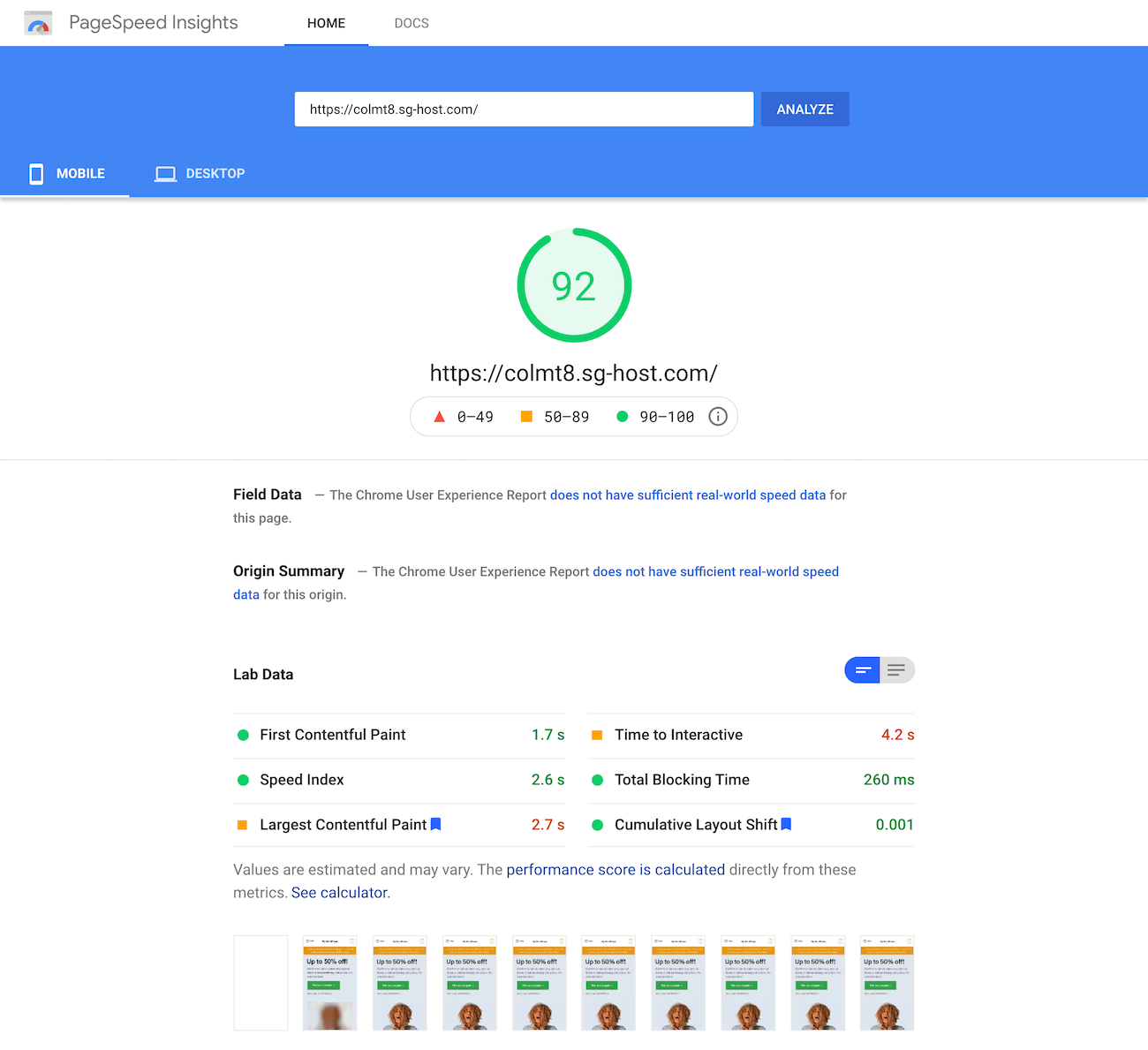The height and width of the screenshot is (1050, 1148).
Task: Click the analyzed URL heading below the score
Action: (x=574, y=374)
